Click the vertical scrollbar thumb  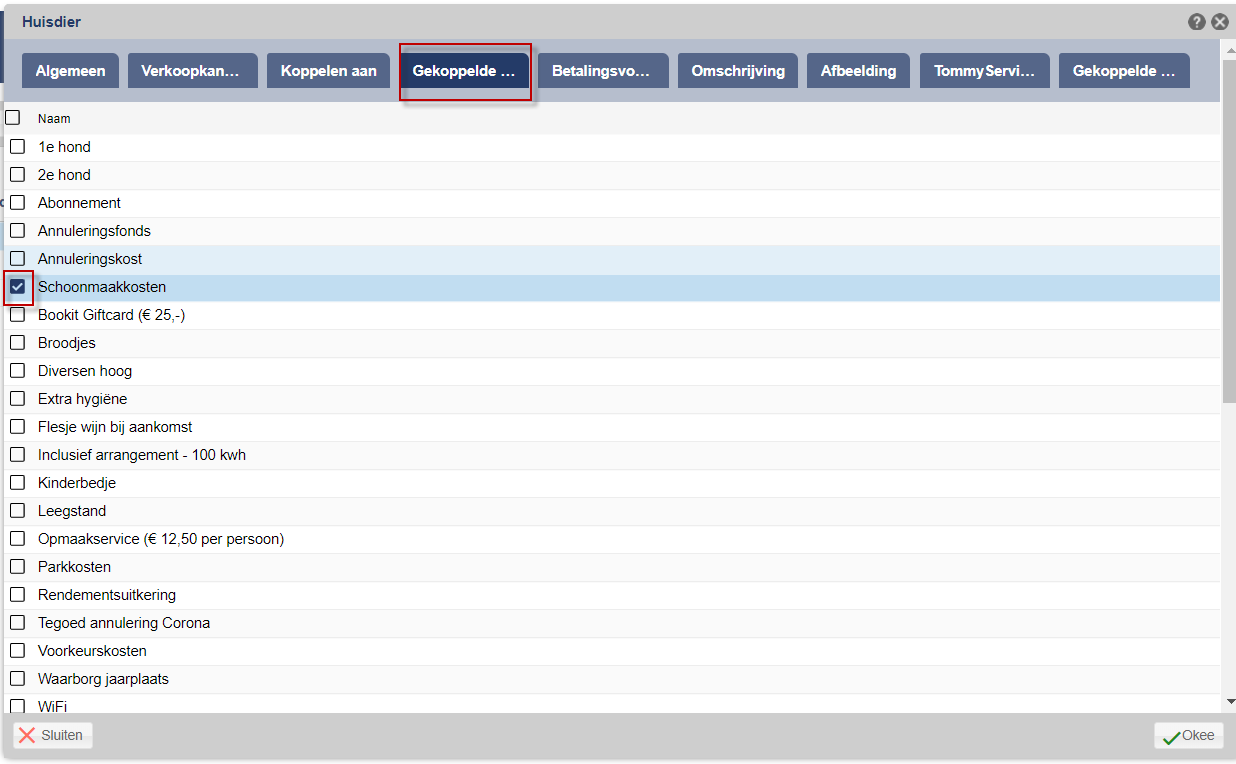click(1229, 230)
